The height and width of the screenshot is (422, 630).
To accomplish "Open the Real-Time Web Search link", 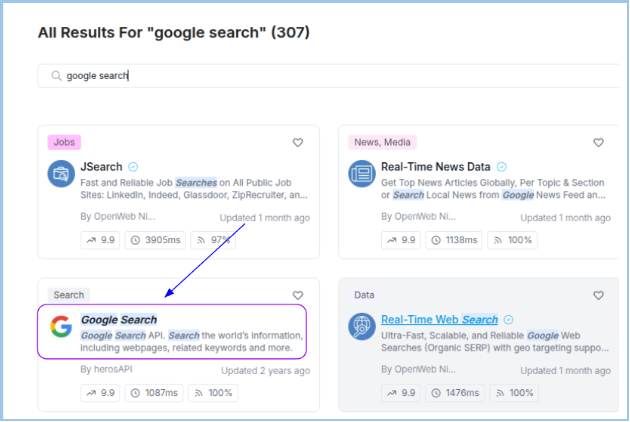I will pos(439,320).
